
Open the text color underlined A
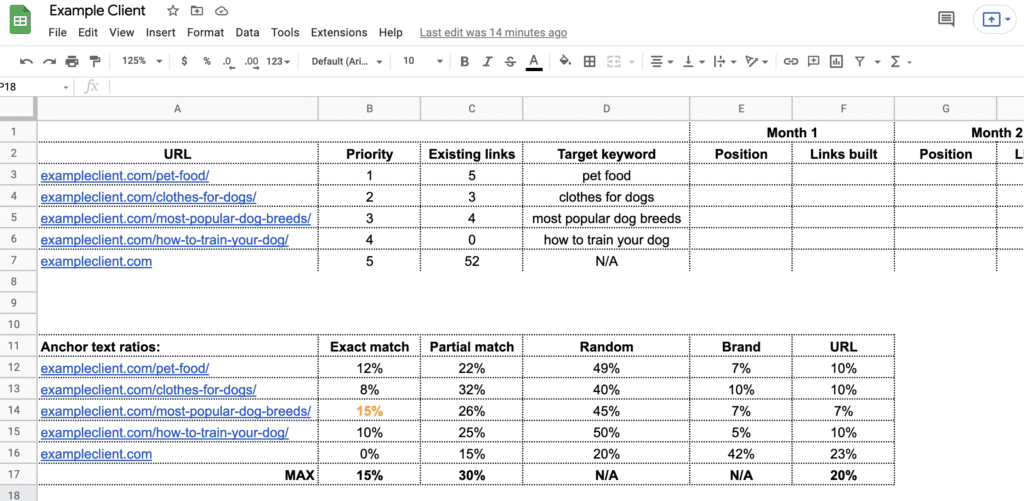[534, 61]
